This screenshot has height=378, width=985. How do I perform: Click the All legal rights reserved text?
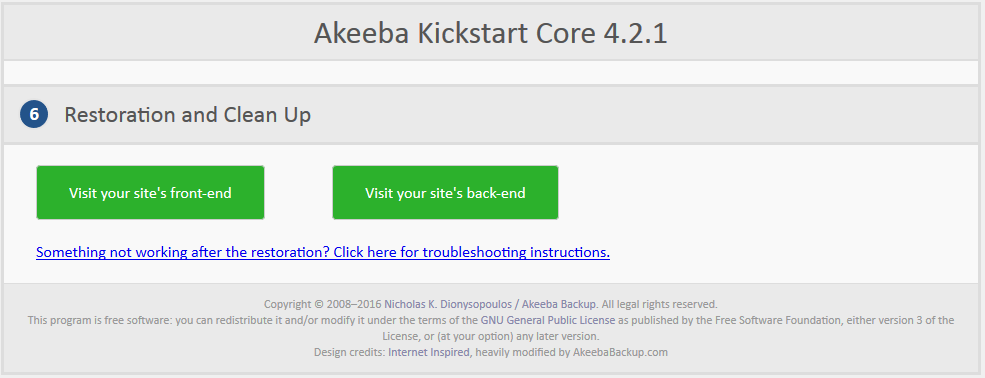coord(659,305)
